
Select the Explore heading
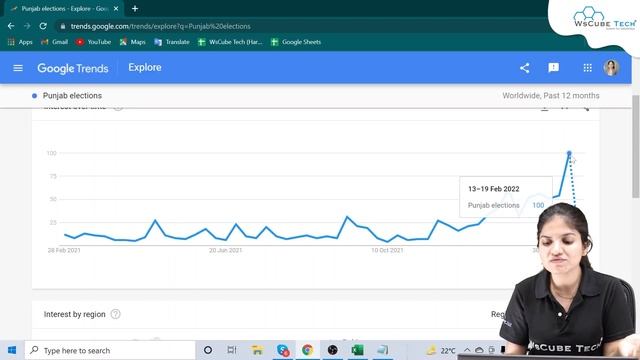click(x=145, y=67)
